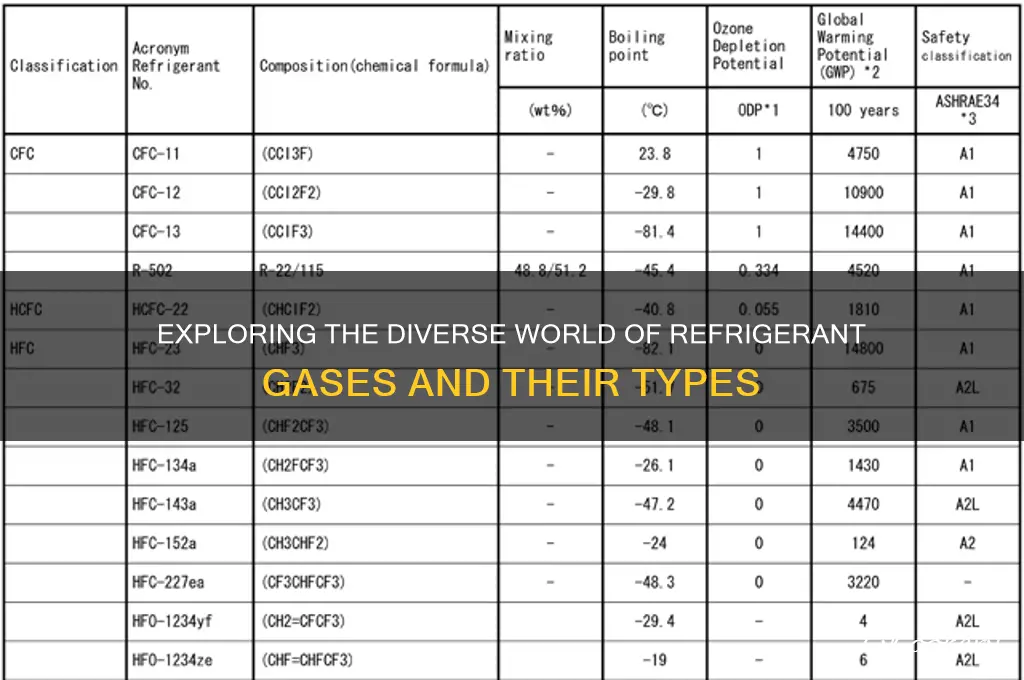This screenshot has width=1024, height=680.
Task: Click GWP value '675'
Action: point(863,387)
